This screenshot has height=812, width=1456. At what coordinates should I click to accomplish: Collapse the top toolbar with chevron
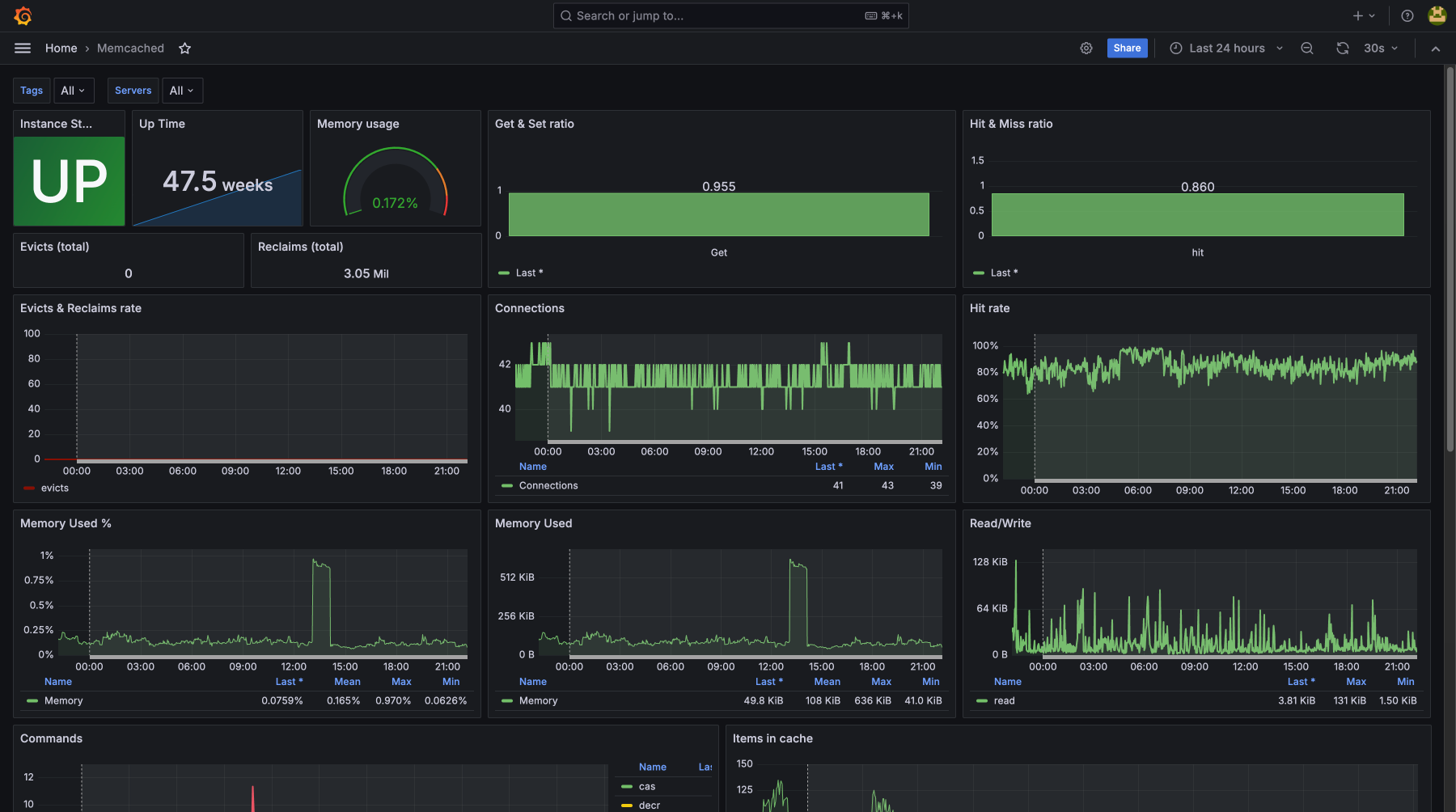pyautogui.click(x=1436, y=49)
